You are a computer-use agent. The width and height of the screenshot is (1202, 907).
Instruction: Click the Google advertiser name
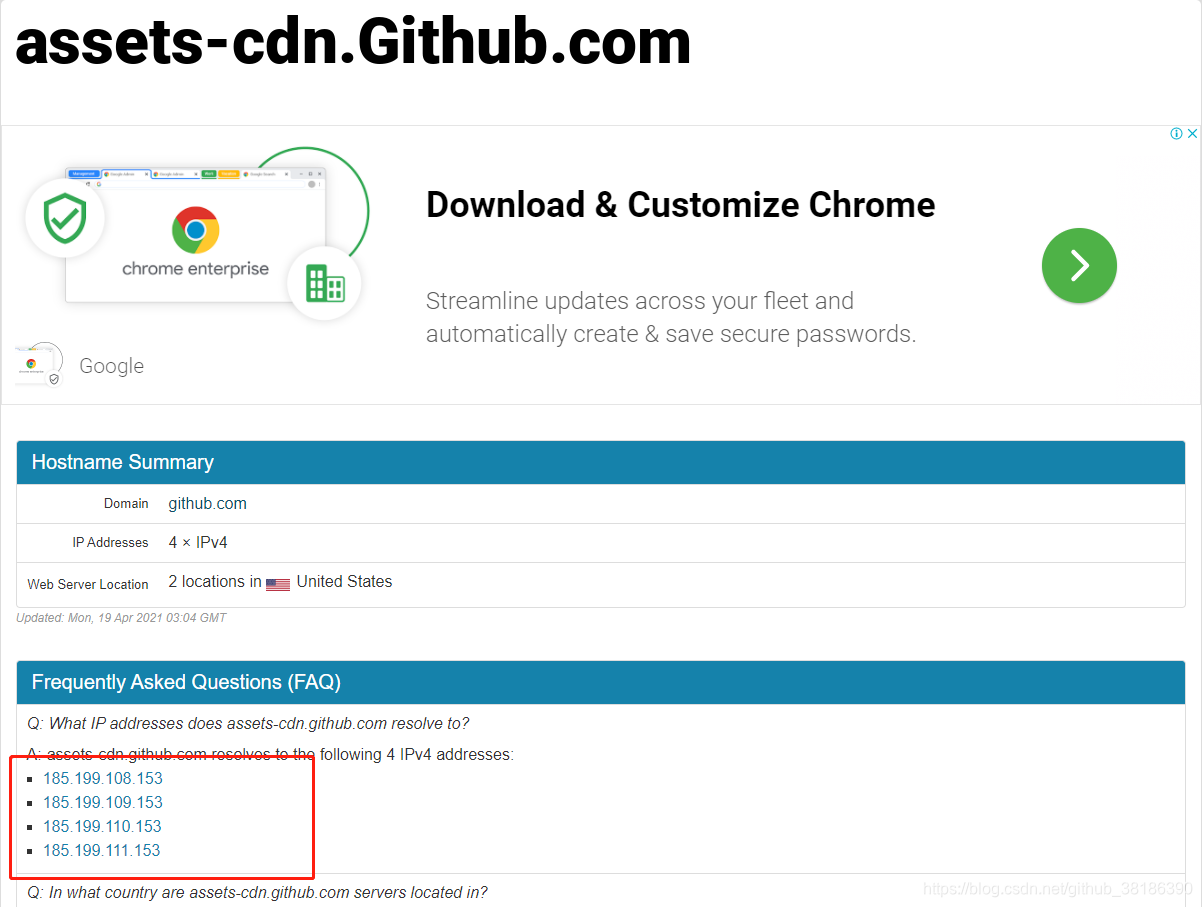[x=112, y=366]
